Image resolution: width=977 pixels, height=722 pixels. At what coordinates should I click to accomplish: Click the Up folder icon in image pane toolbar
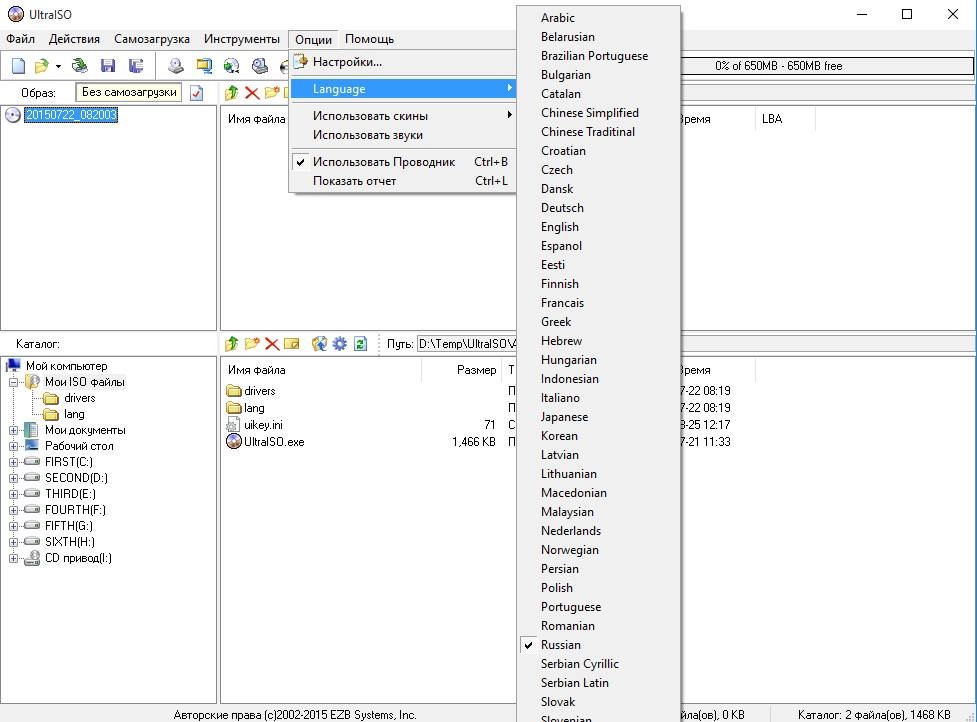pos(232,93)
